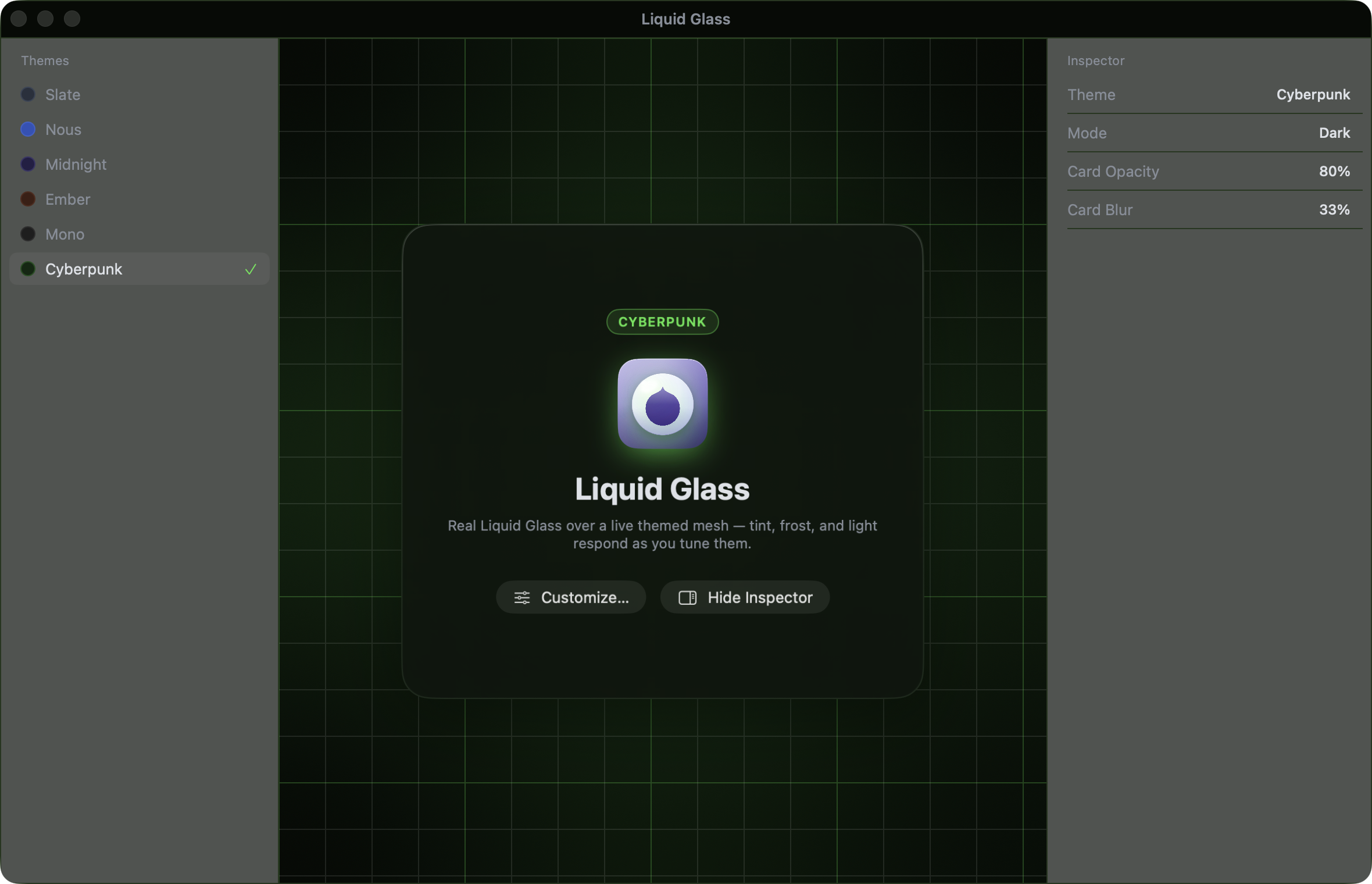1372x884 pixels.
Task: Pick the Mono theme
Action: [140, 234]
